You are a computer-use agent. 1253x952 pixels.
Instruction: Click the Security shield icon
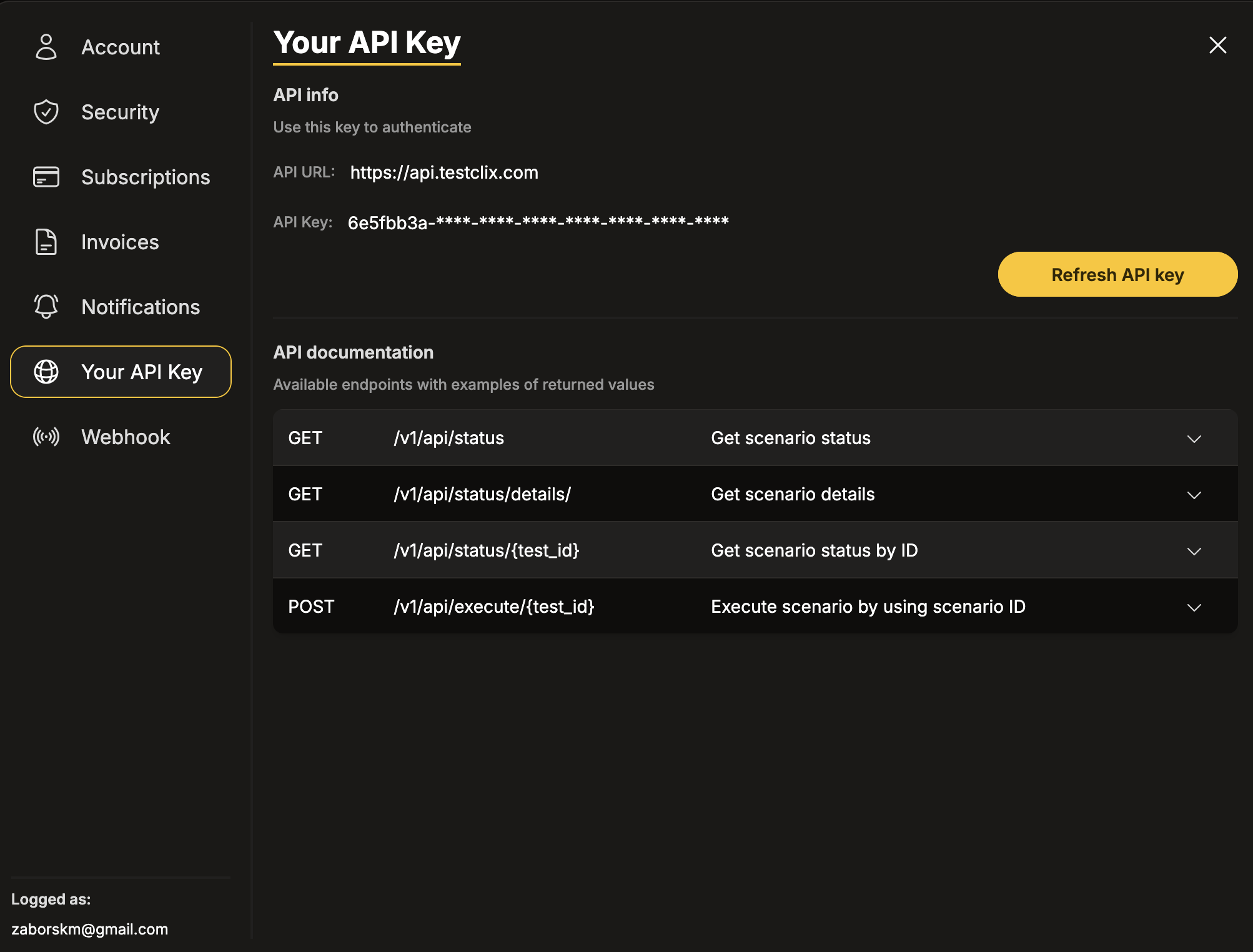click(46, 112)
